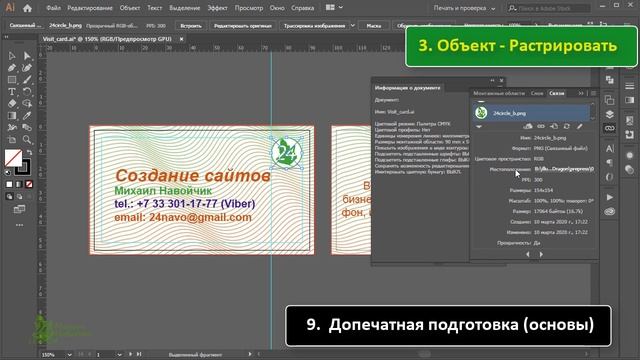Select the Rotate tool
640x360 pixels.
27,91
